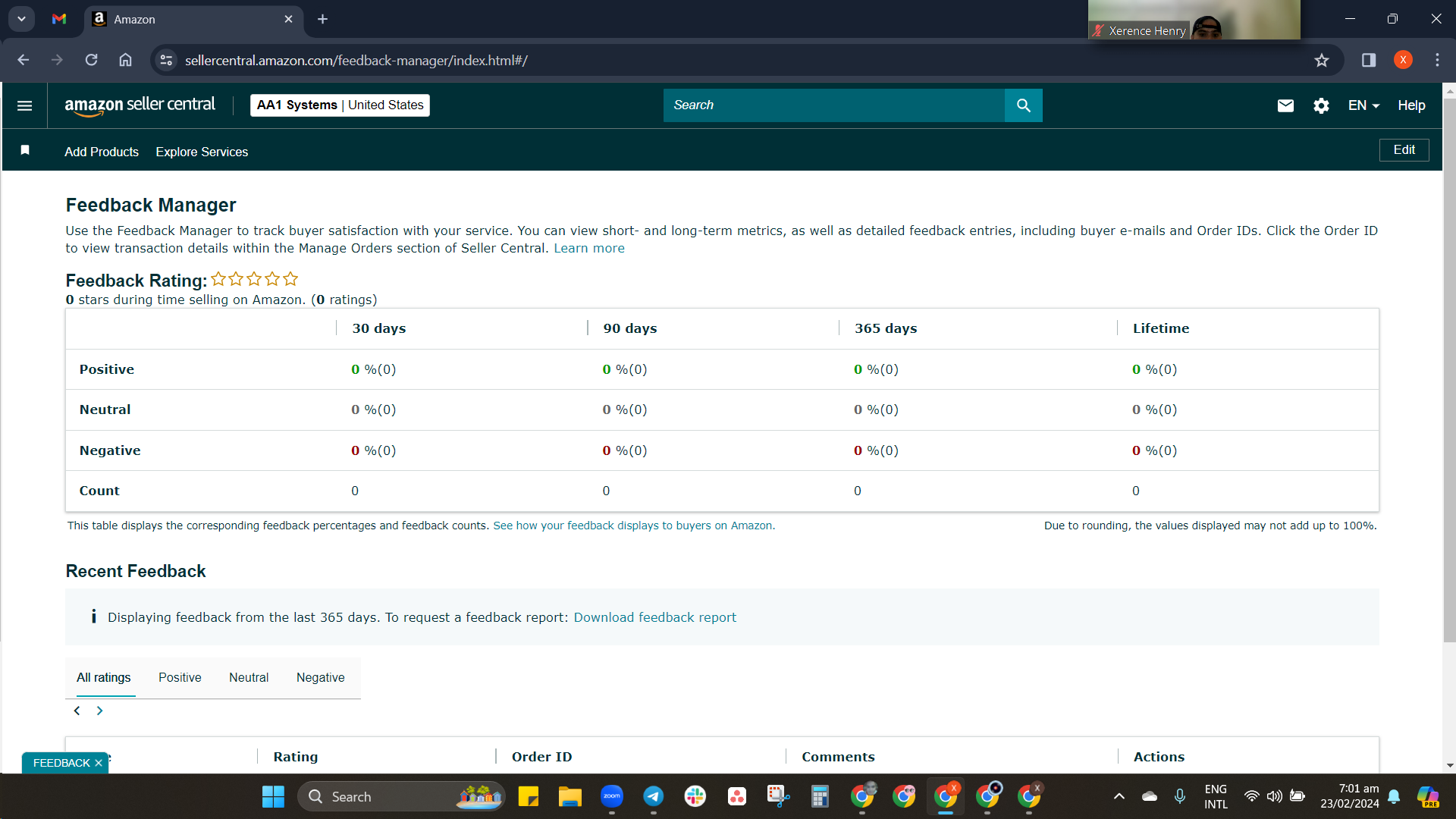Image resolution: width=1456 pixels, height=819 pixels.
Task: Open Sticky Notes from taskbar
Action: pos(529,796)
